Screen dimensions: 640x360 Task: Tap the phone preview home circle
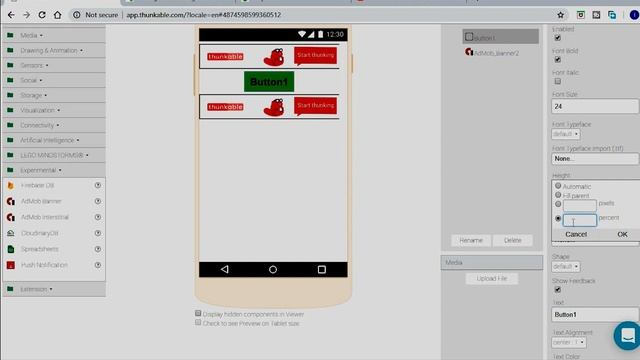[x=273, y=269]
